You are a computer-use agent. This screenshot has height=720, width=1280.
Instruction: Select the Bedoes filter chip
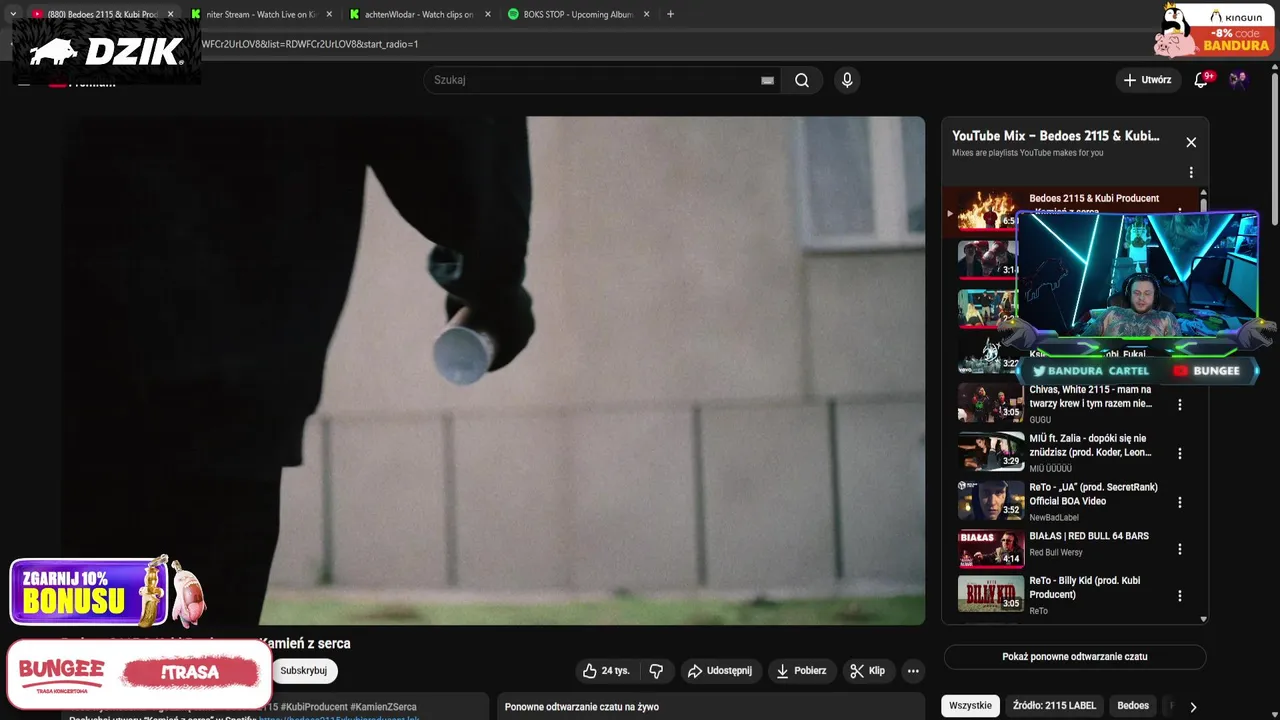coord(1133,706)
